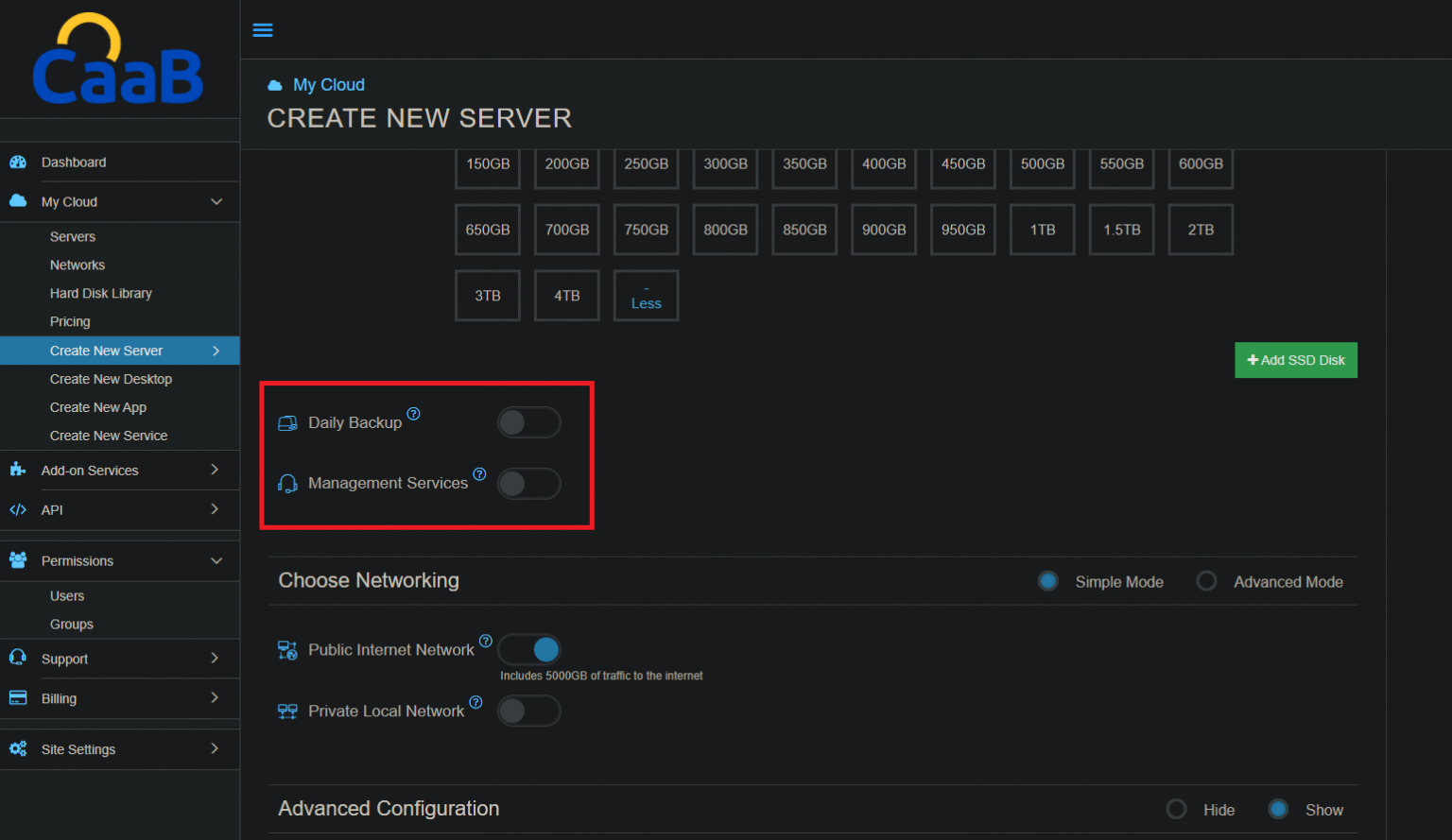Viewport: 1452px width, 840px height.
Task: Click the Add SSD Disk button
Action: click(1296, 360)
